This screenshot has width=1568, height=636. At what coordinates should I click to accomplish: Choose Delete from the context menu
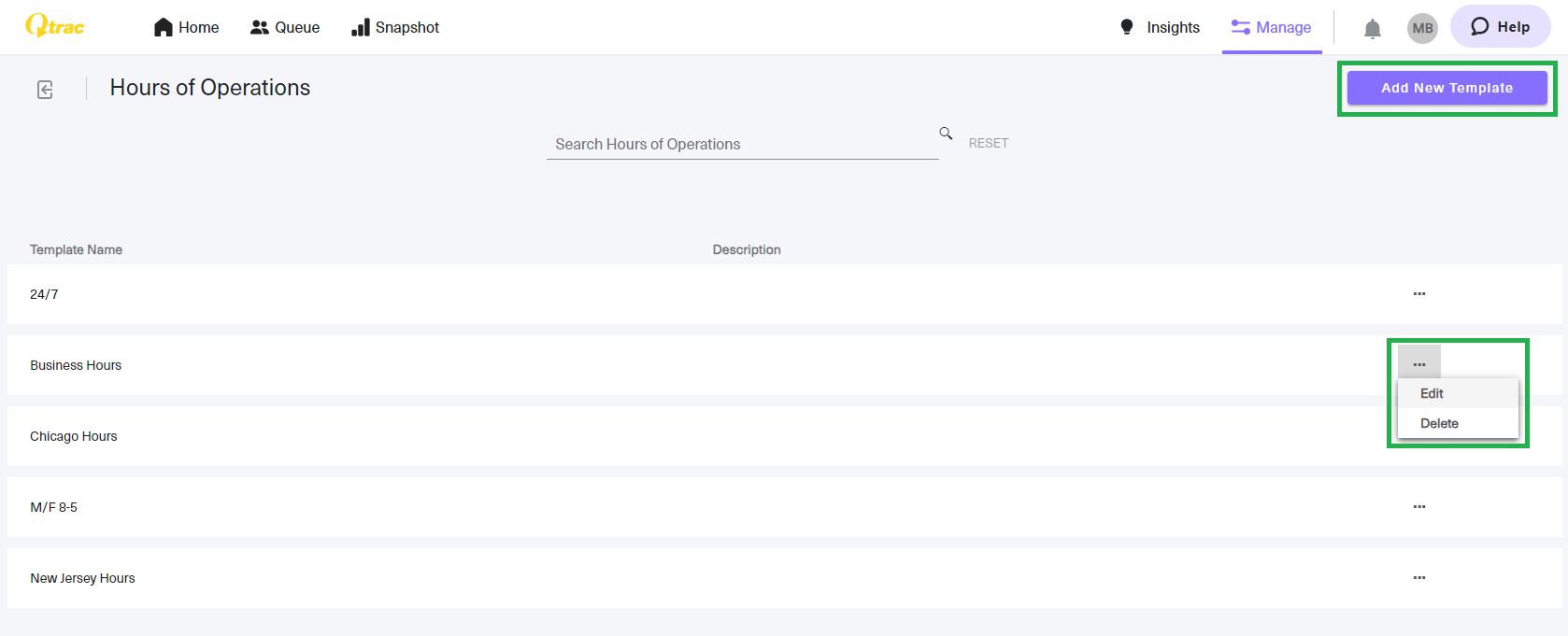1439,424
